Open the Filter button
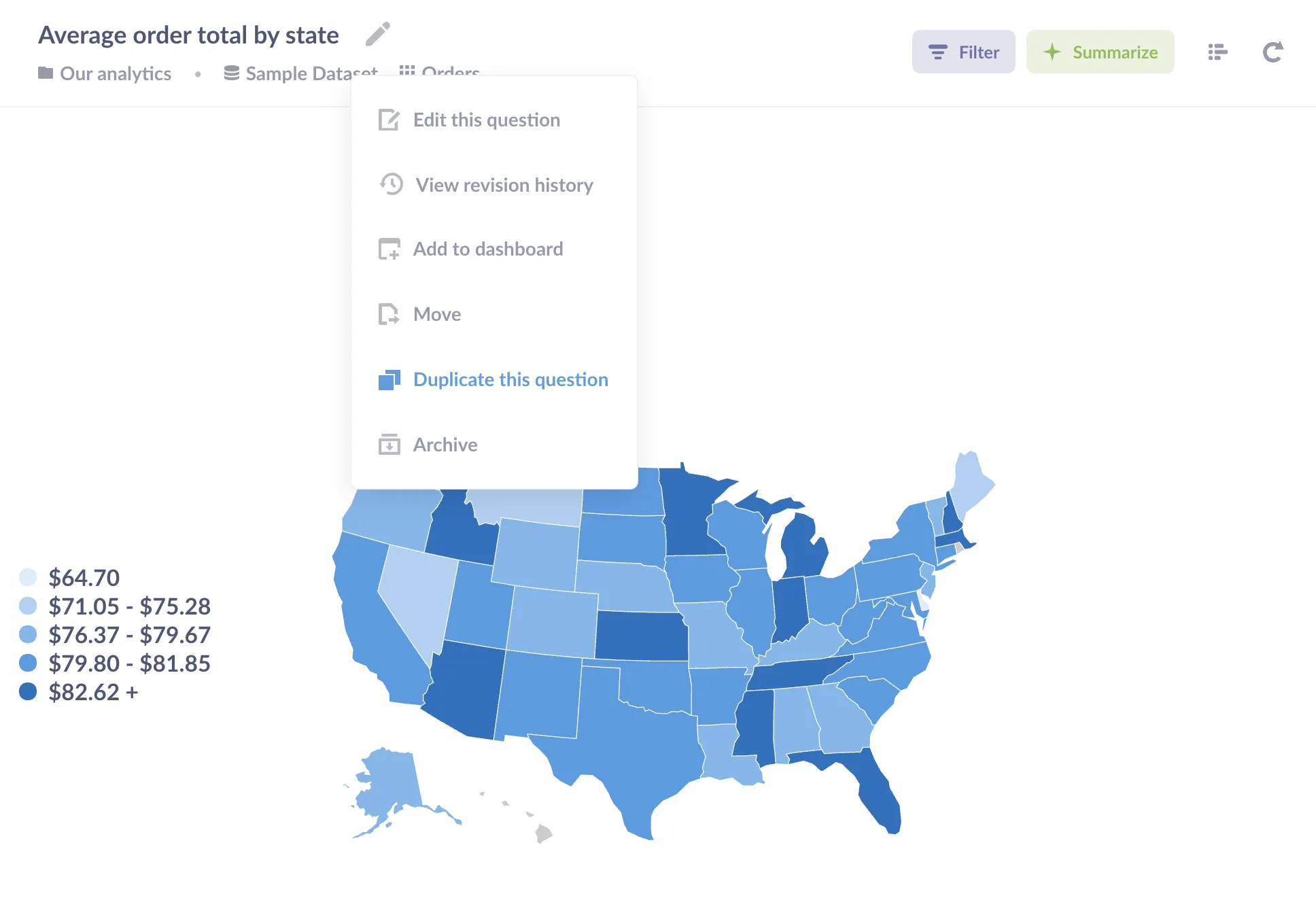 (x=963, y=52)
